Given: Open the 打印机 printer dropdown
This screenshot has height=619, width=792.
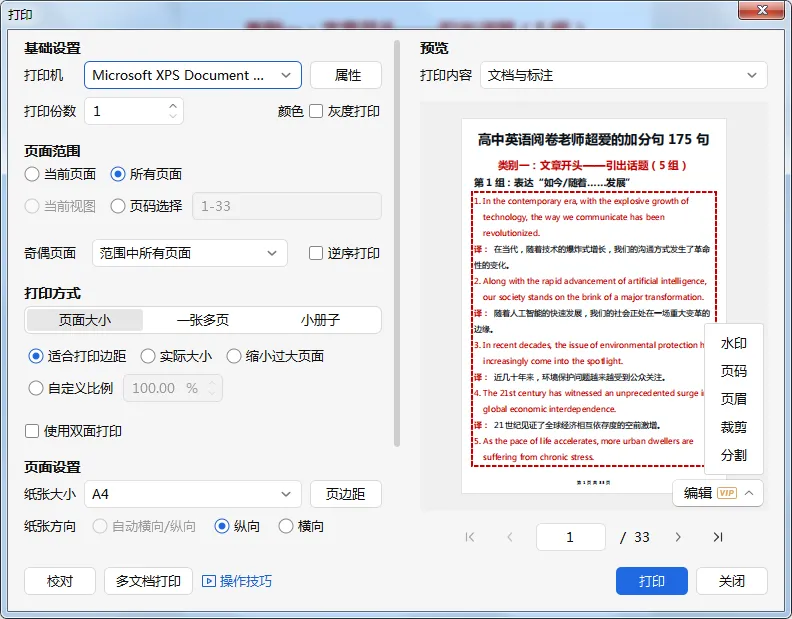Looking at the screenshot, I should (193, 75).
